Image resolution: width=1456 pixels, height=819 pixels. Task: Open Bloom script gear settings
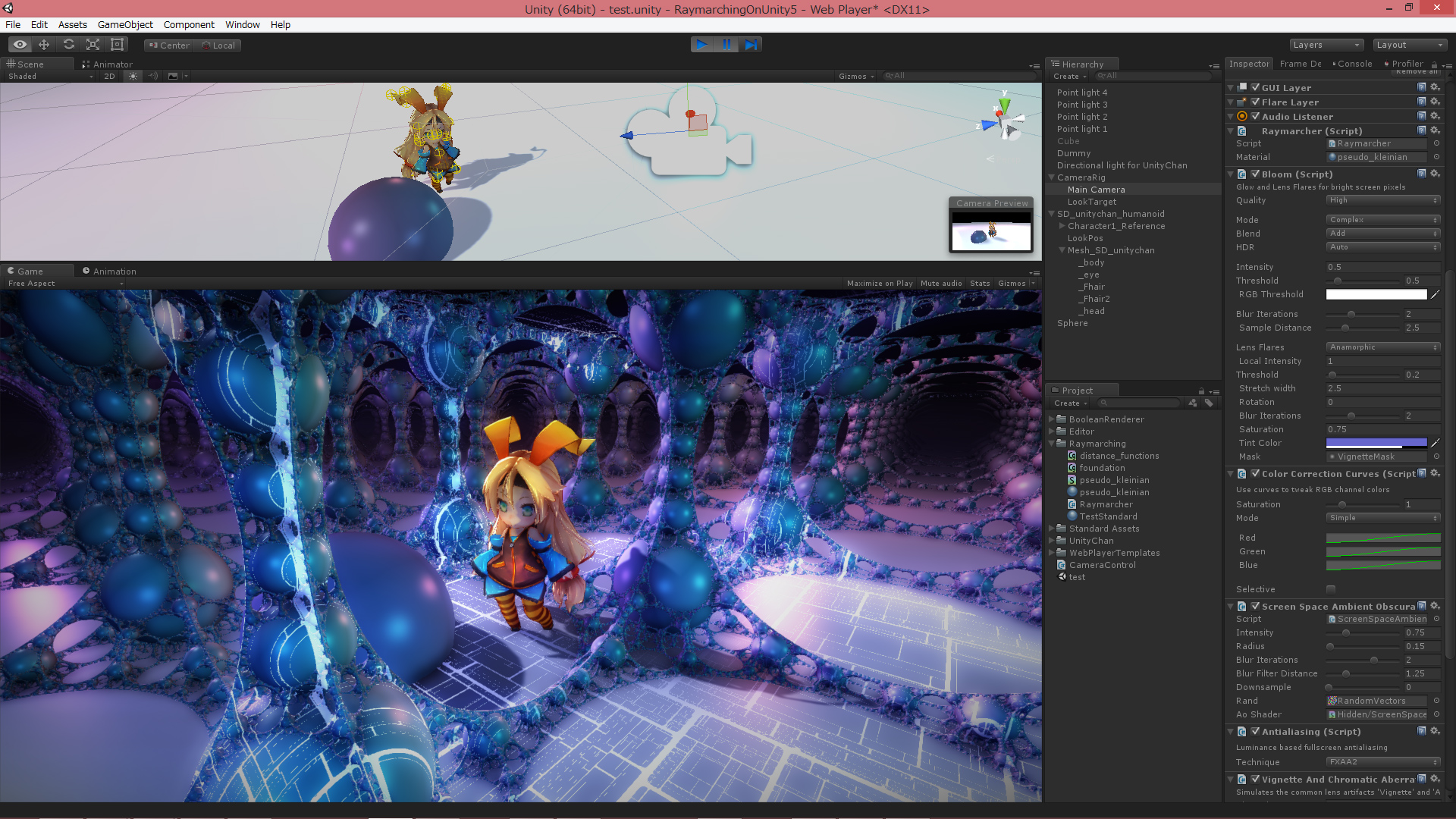click(x=1435, y=174)
